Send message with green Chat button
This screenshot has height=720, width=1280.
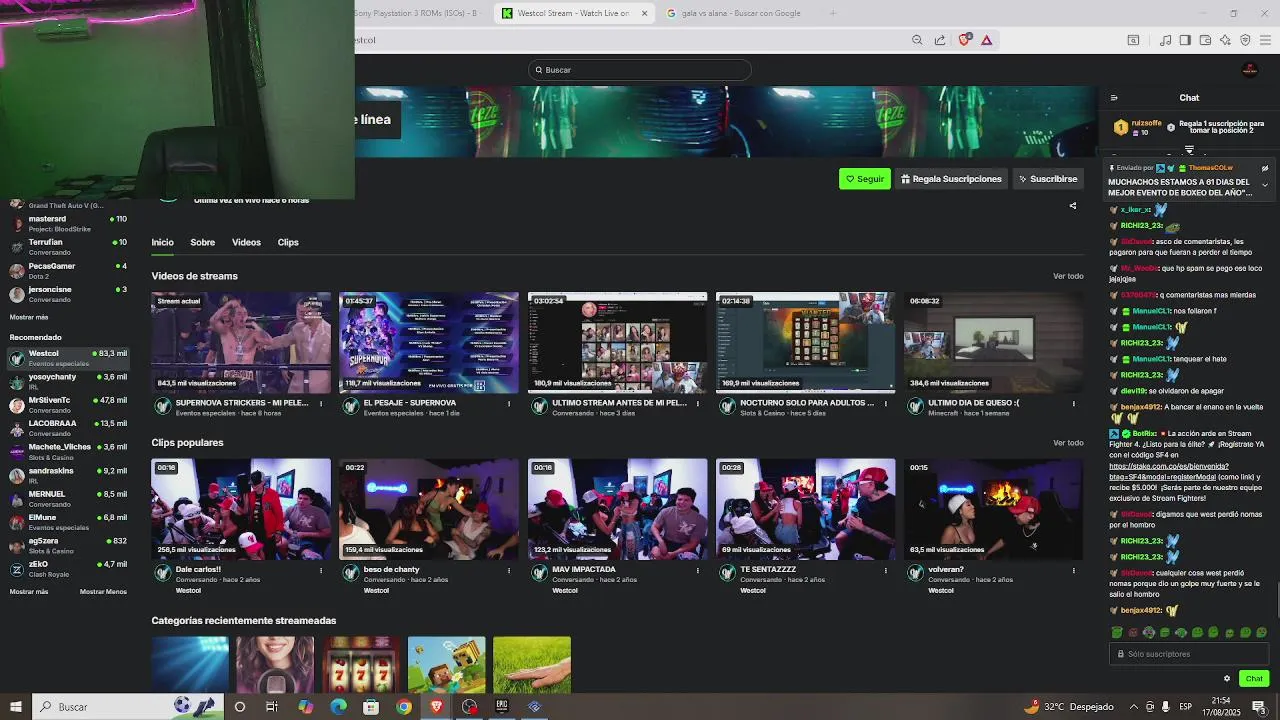[1254, 678]
